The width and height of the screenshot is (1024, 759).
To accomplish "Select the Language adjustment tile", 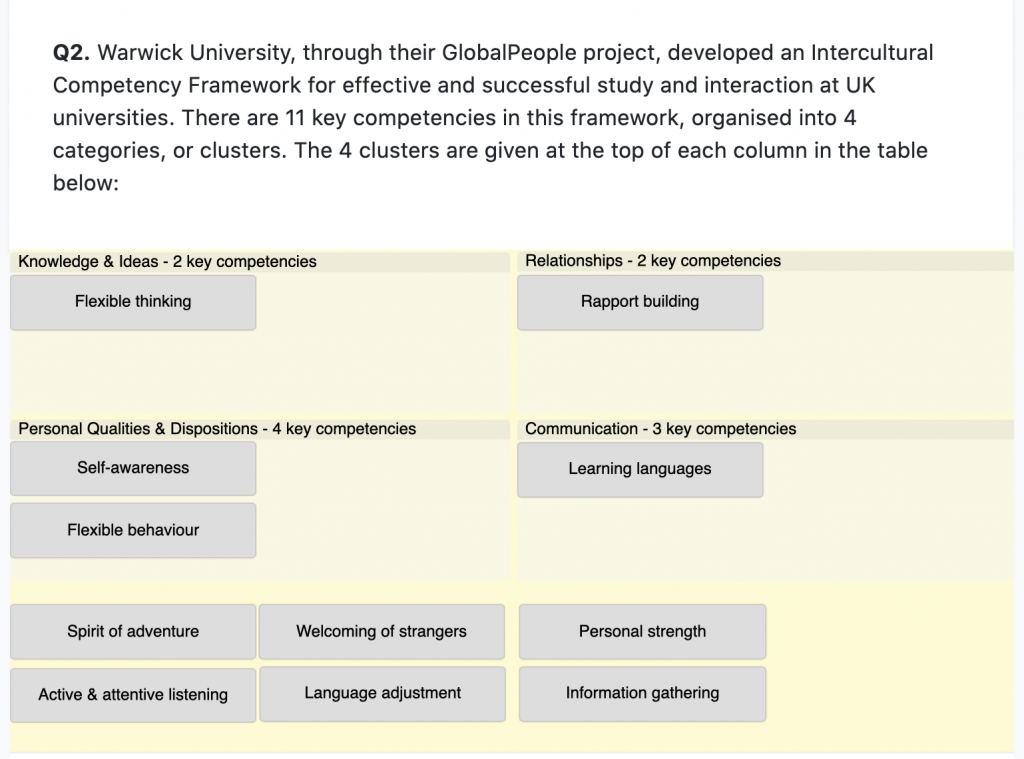I will pyautogui.click(x=382, y=693).
